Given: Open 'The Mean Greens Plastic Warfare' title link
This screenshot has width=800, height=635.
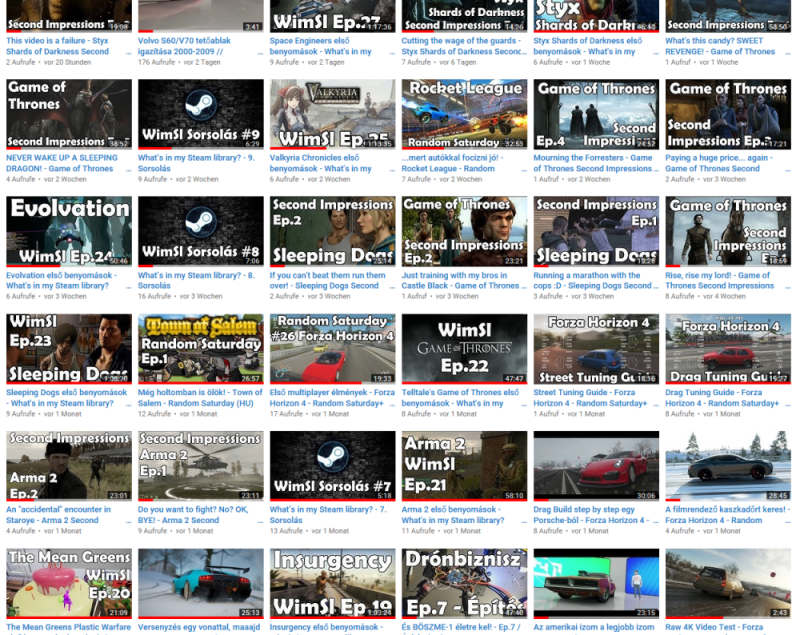Looking at the screenshot, I should coord(68,627).
